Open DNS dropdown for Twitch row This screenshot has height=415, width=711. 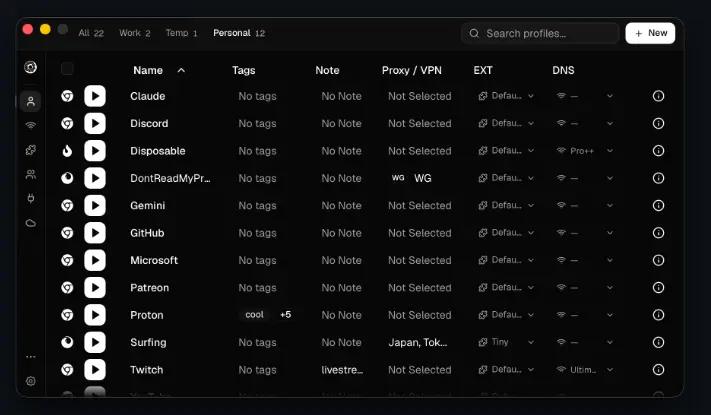pos(585,370)
